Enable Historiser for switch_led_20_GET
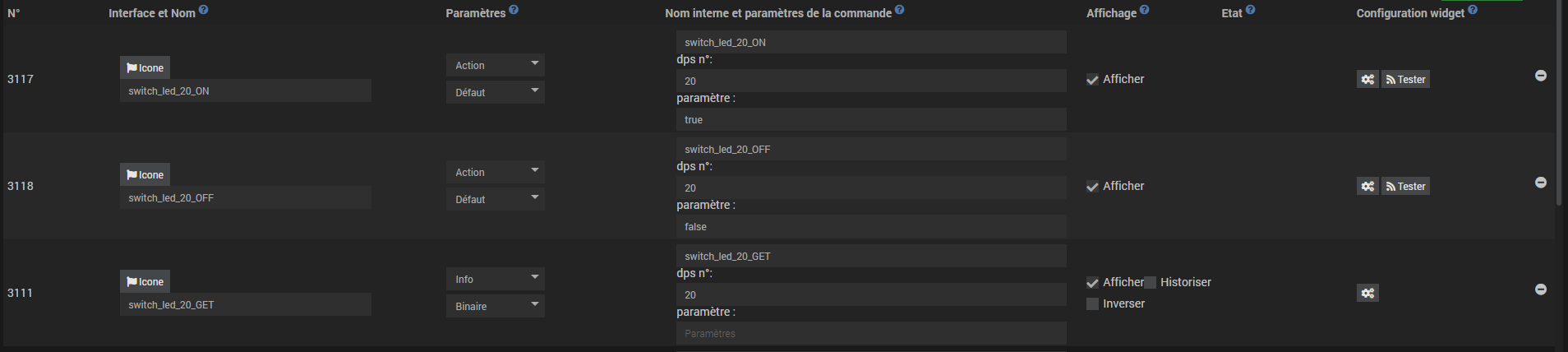The image size is (1568, 352). (1151, 282)
